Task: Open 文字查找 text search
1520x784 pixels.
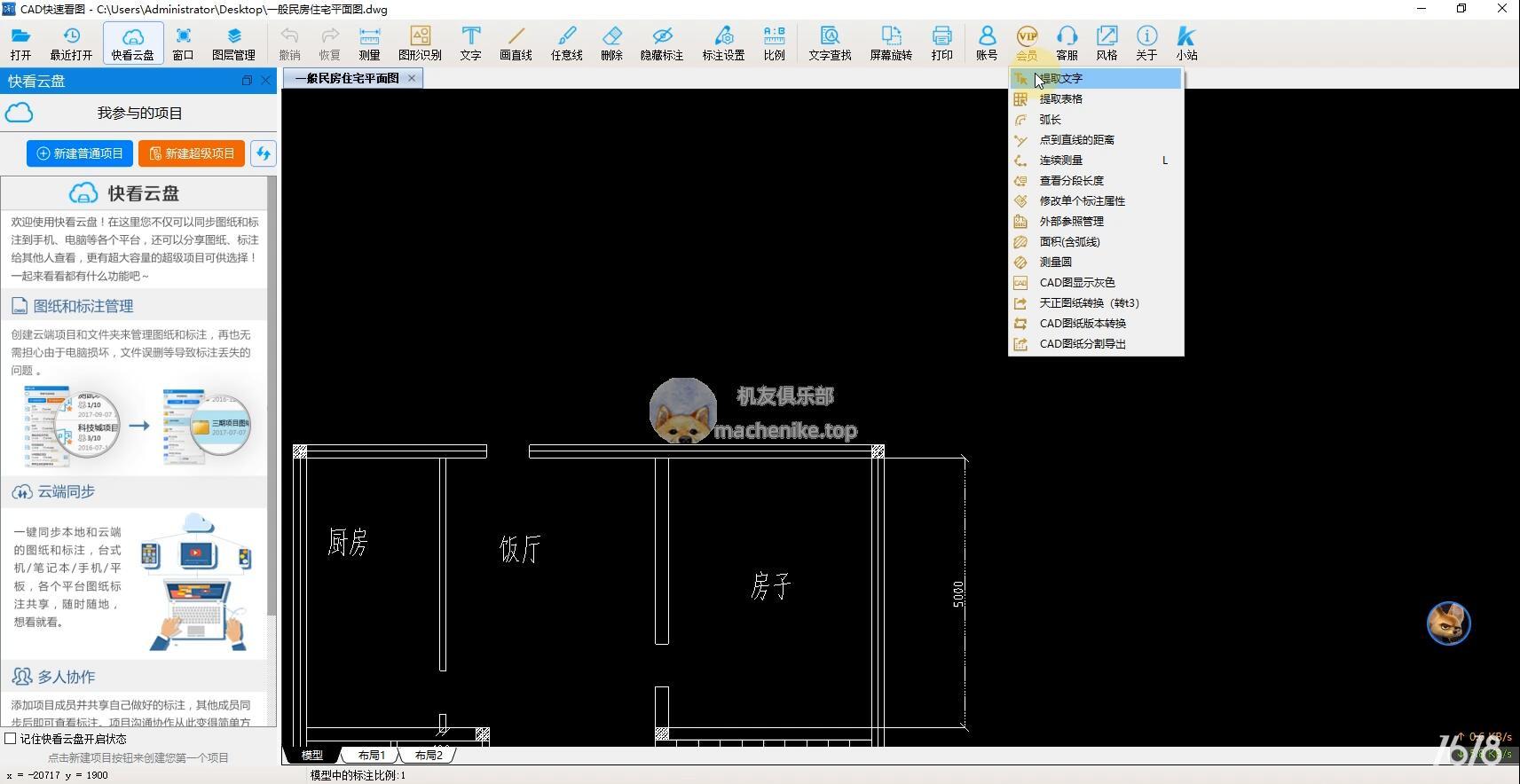Action: pos(830,43)
